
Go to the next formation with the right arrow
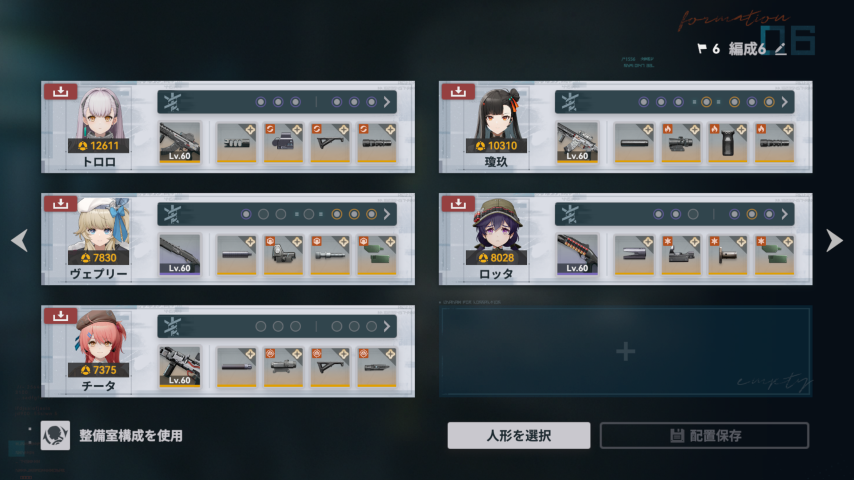pos(834,240)
